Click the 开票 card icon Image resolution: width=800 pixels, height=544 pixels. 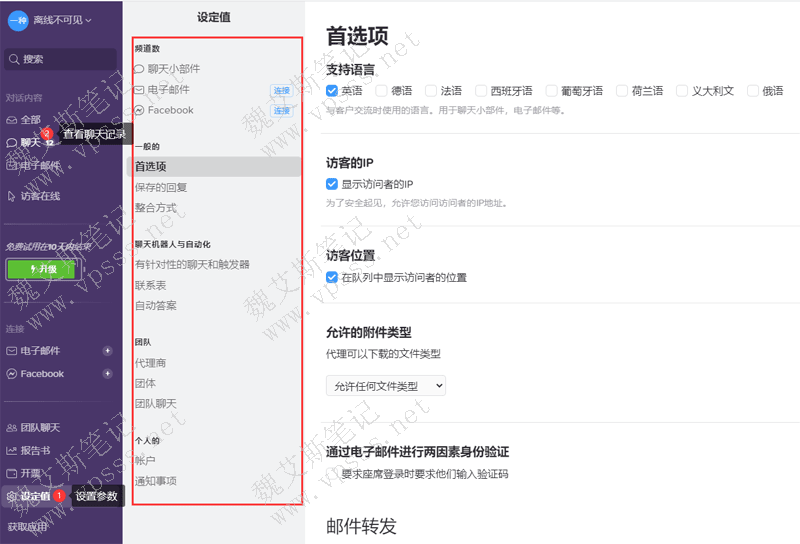(11, 474)
